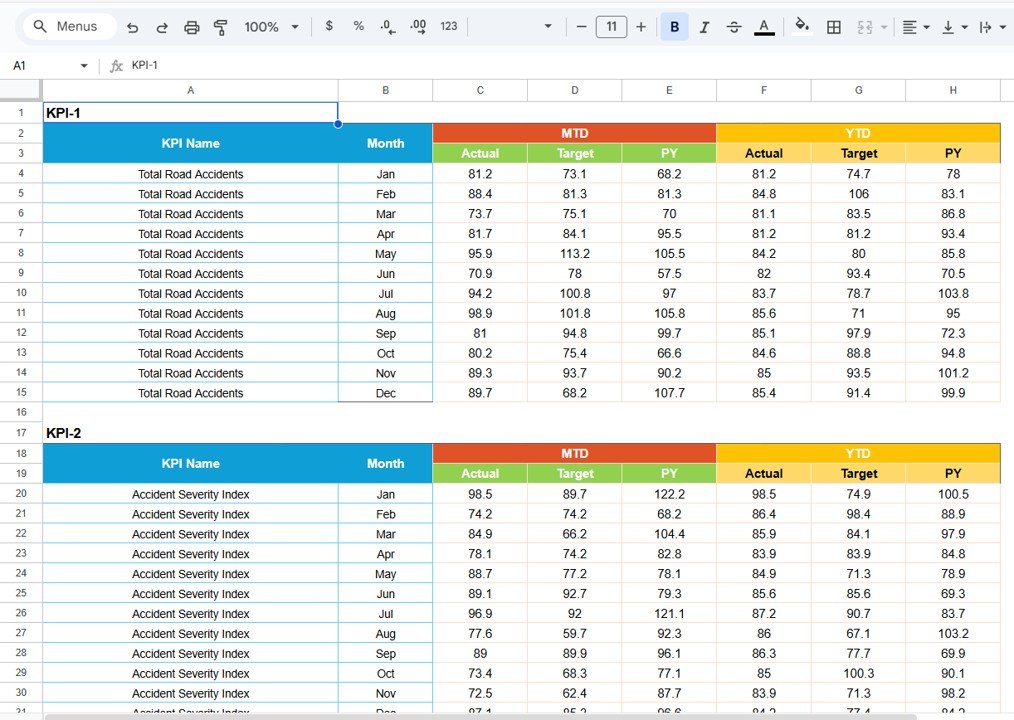Apply bold formatting to selected cell
This screenshot has width=1014, height=720.
tap(673, 27)
